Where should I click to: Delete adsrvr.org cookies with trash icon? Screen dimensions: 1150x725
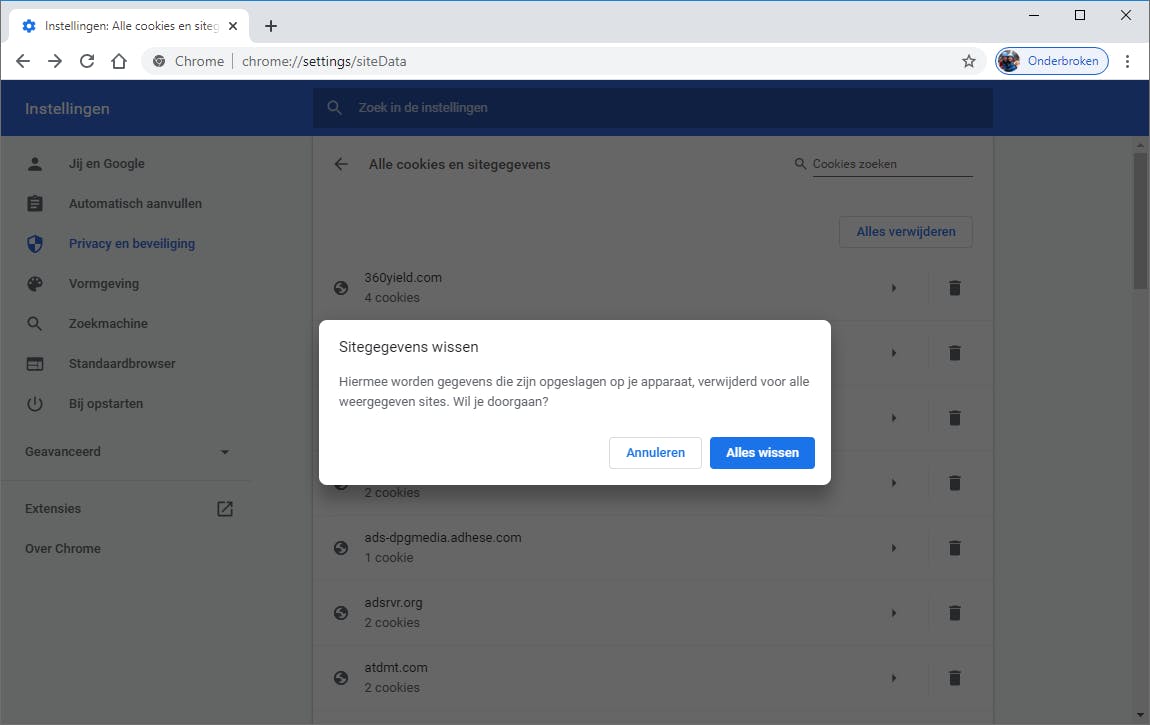[x=954, y=613]
